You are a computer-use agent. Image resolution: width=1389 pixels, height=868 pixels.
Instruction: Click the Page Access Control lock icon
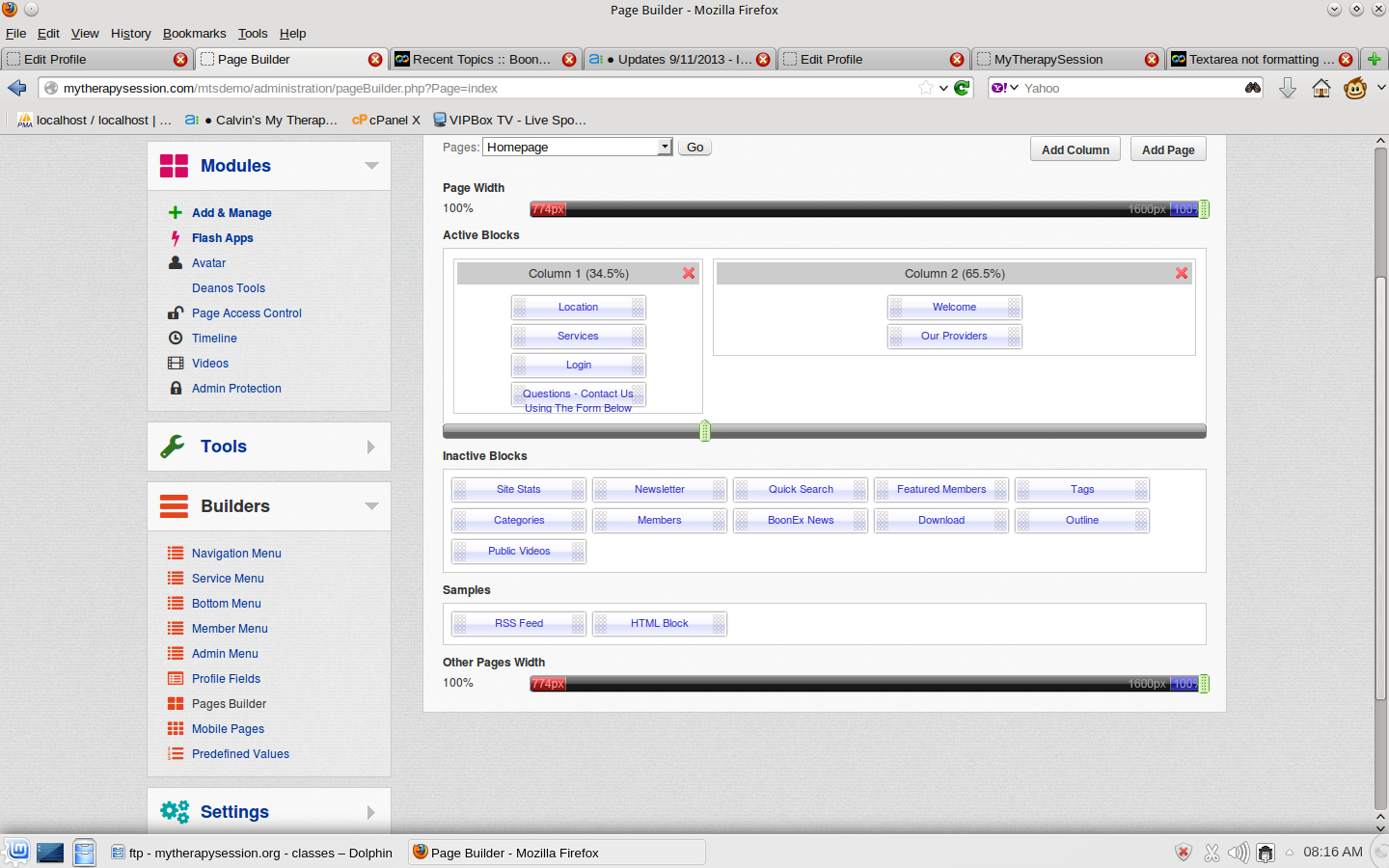point(176,313)
